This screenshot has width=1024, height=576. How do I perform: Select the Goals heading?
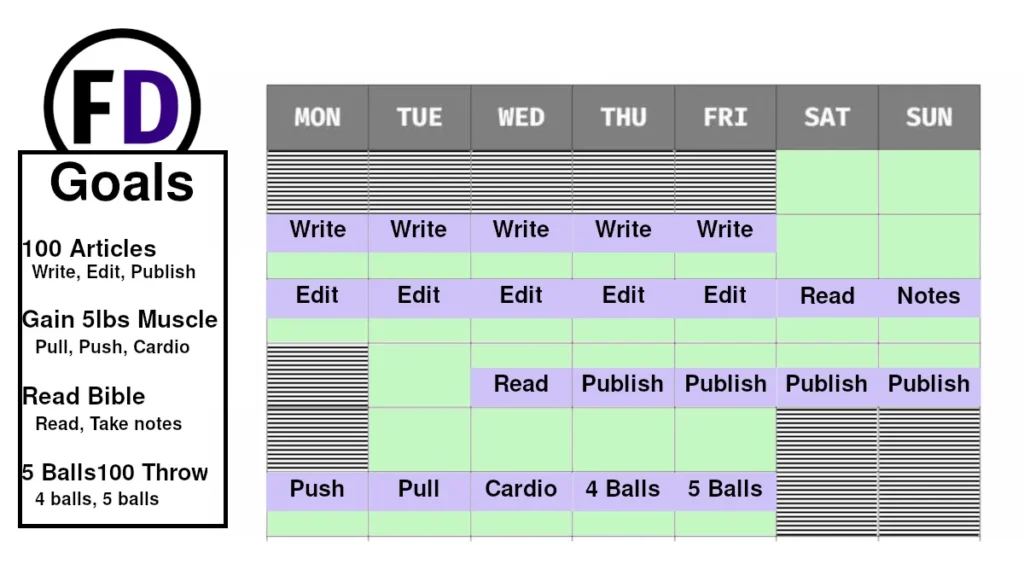[122, 183]
